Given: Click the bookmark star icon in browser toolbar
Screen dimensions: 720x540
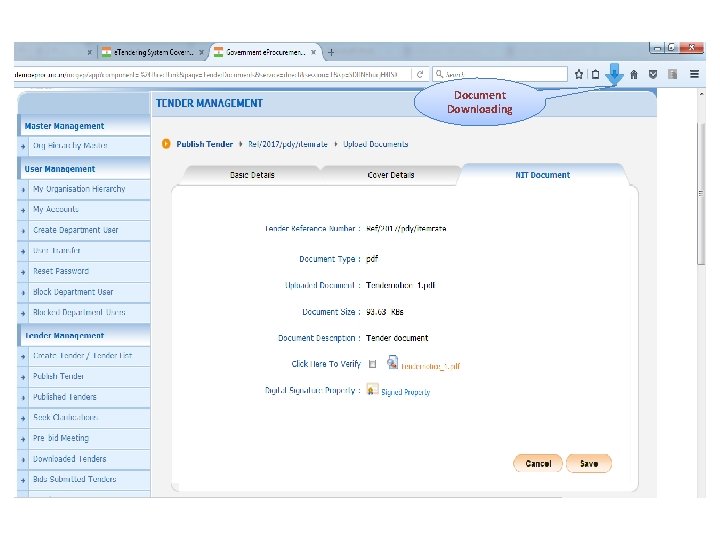Looking at the screenshot, I should click(x=579, y=74).
